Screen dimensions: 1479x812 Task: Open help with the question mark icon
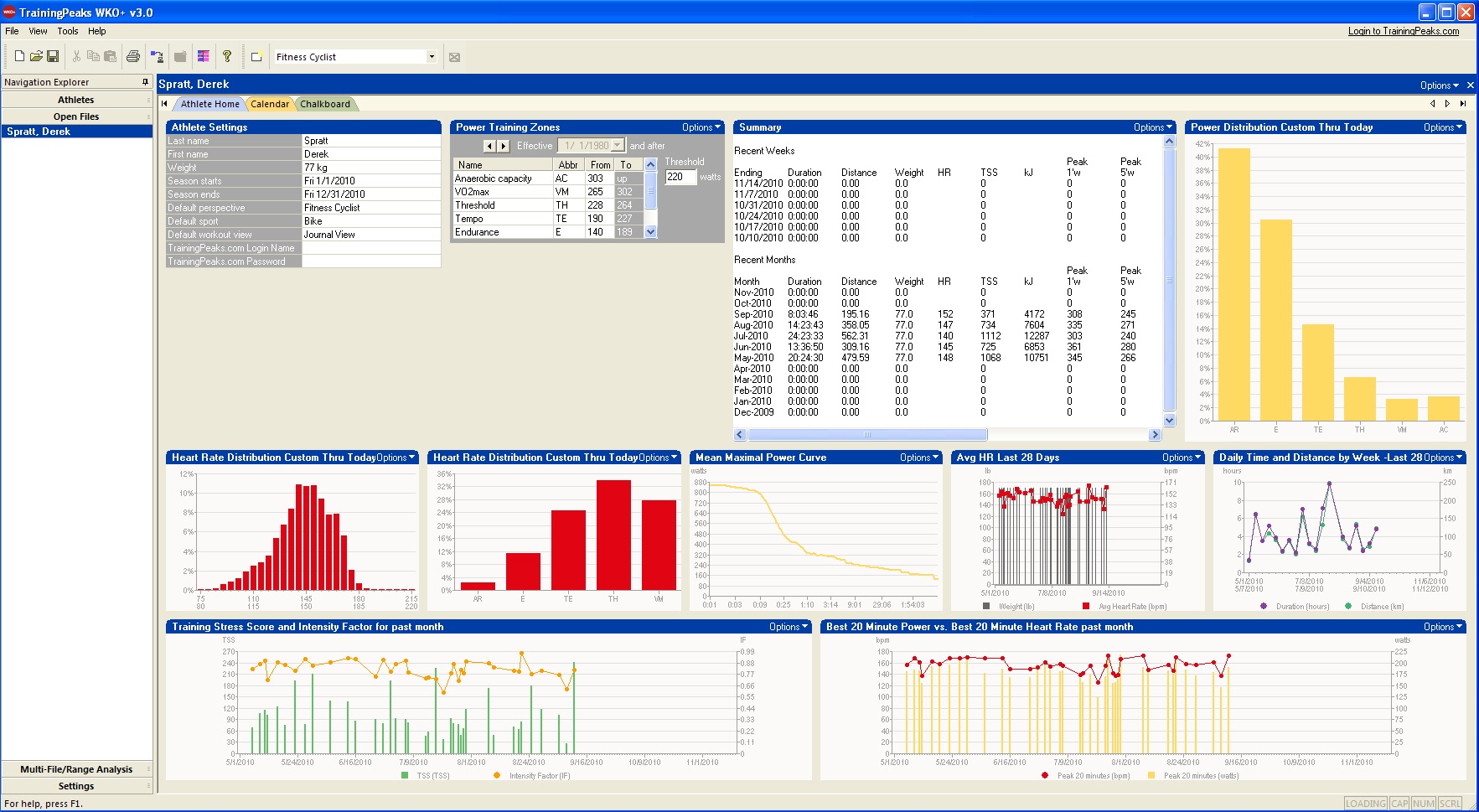tap(226, 56)
